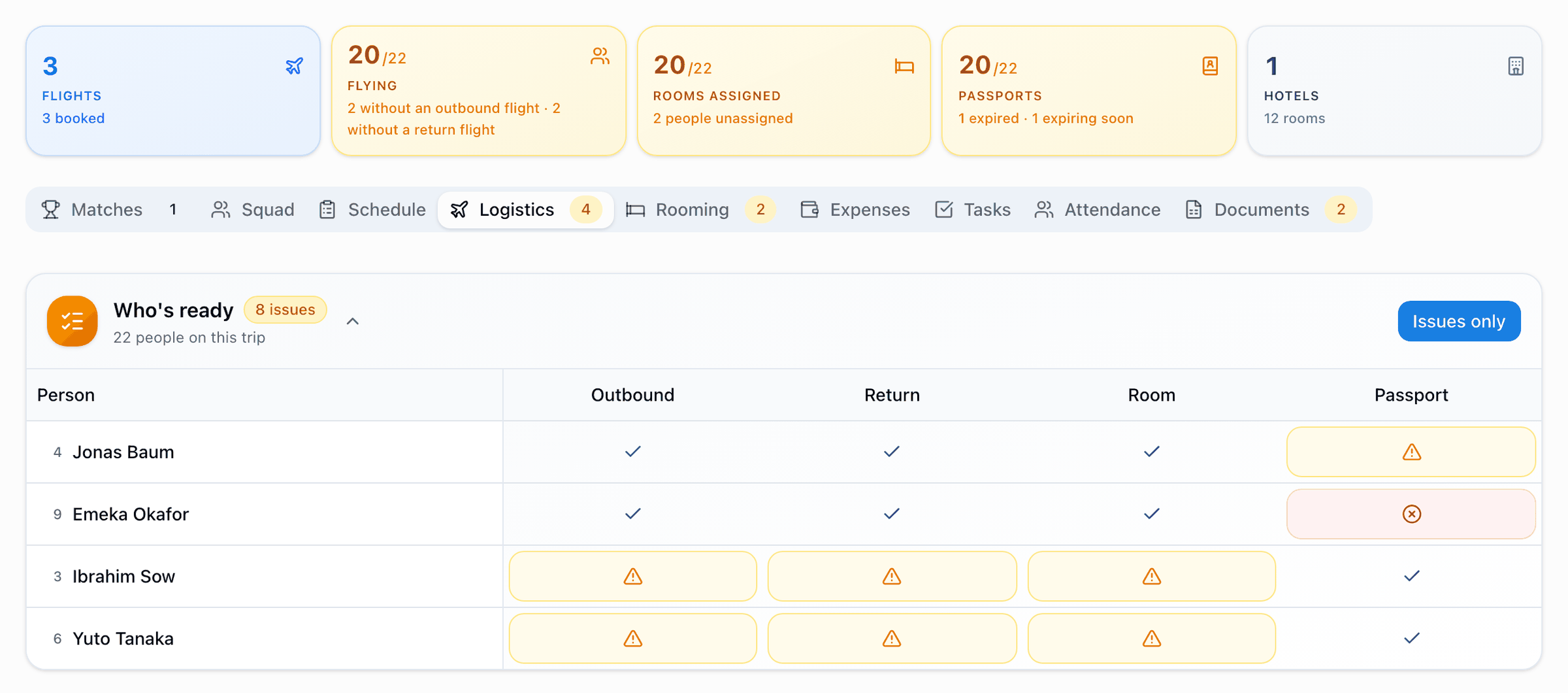This screenshot has width=1568, height=693.
Task: Click Jonas Baum's outbound checkmark
Action: point(632,452)
